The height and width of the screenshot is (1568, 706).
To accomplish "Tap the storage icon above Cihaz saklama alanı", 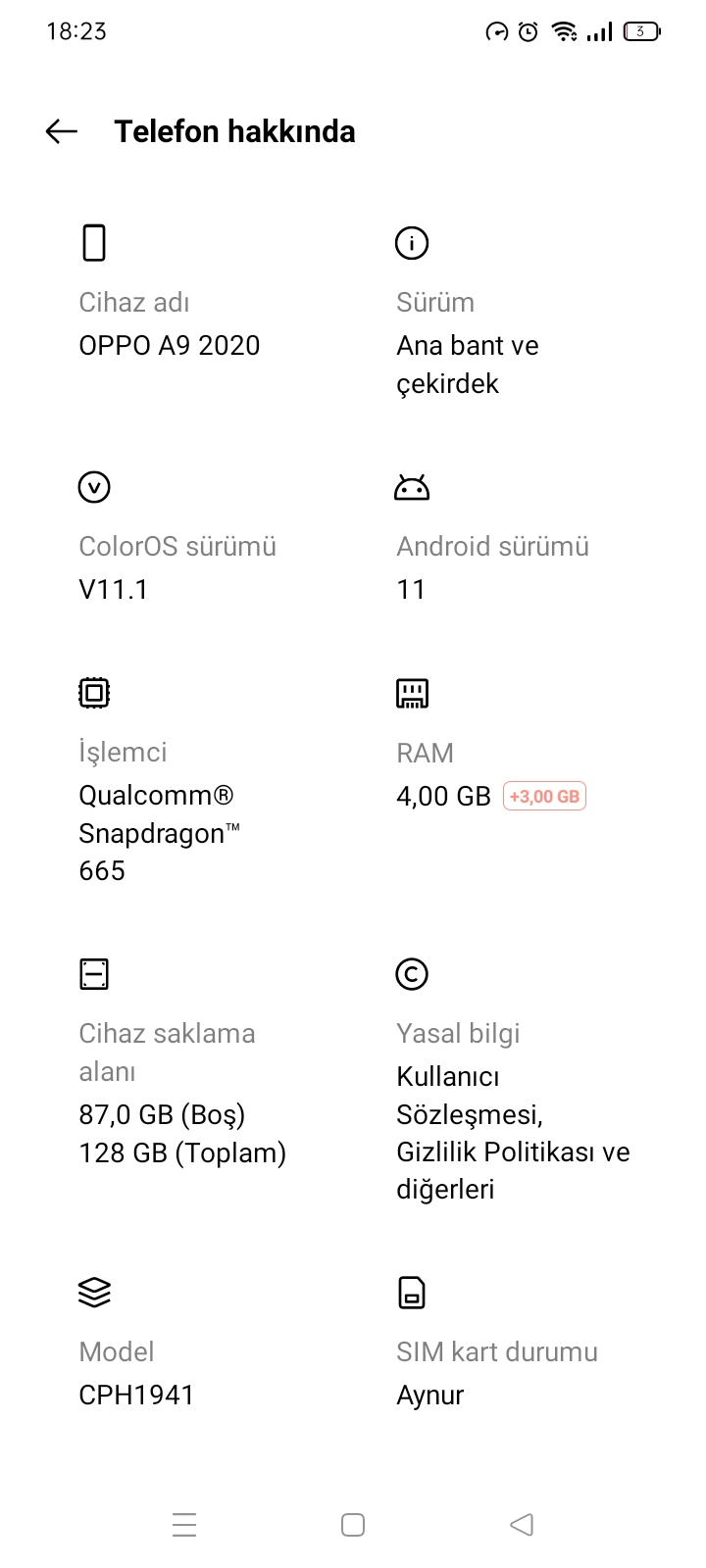I will (94, 974).
